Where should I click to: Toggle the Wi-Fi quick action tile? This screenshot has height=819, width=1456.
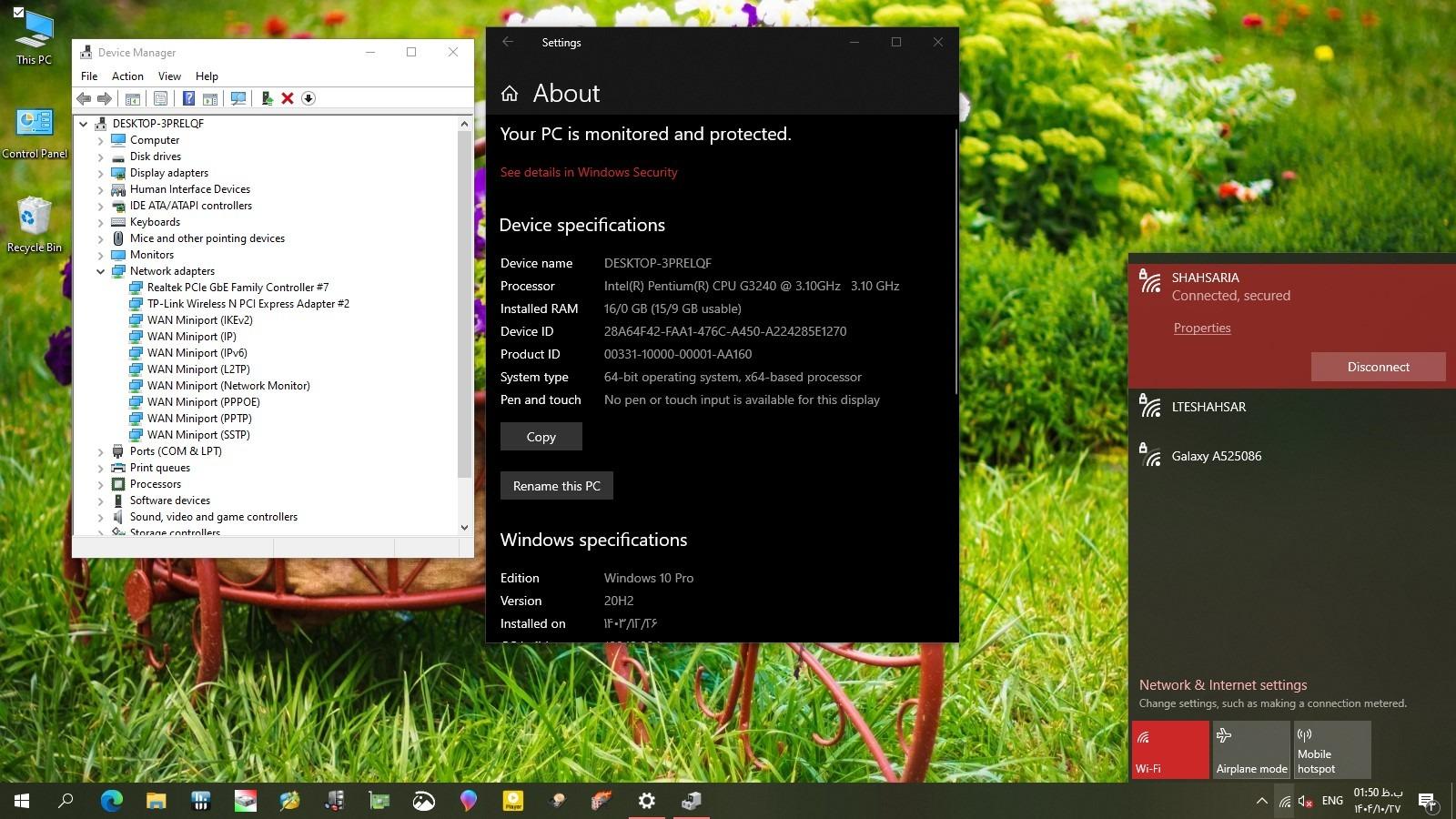[1170, 749]
